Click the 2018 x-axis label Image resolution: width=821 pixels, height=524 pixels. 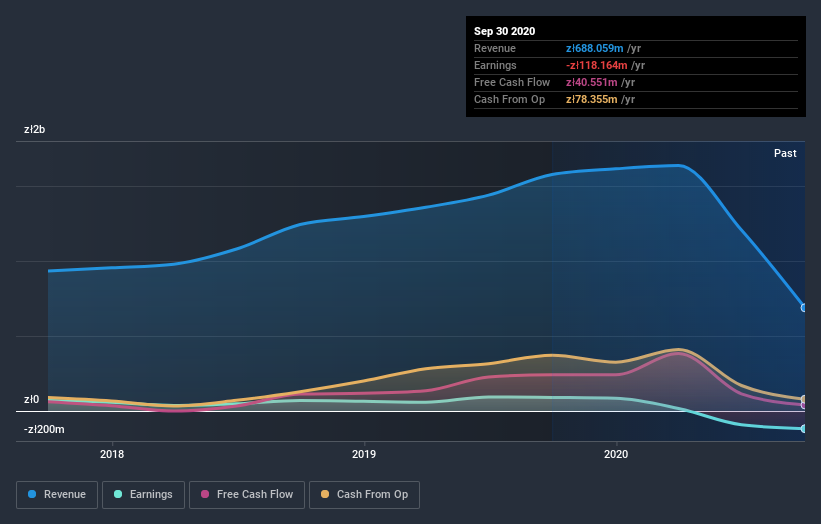coord(112,454)
